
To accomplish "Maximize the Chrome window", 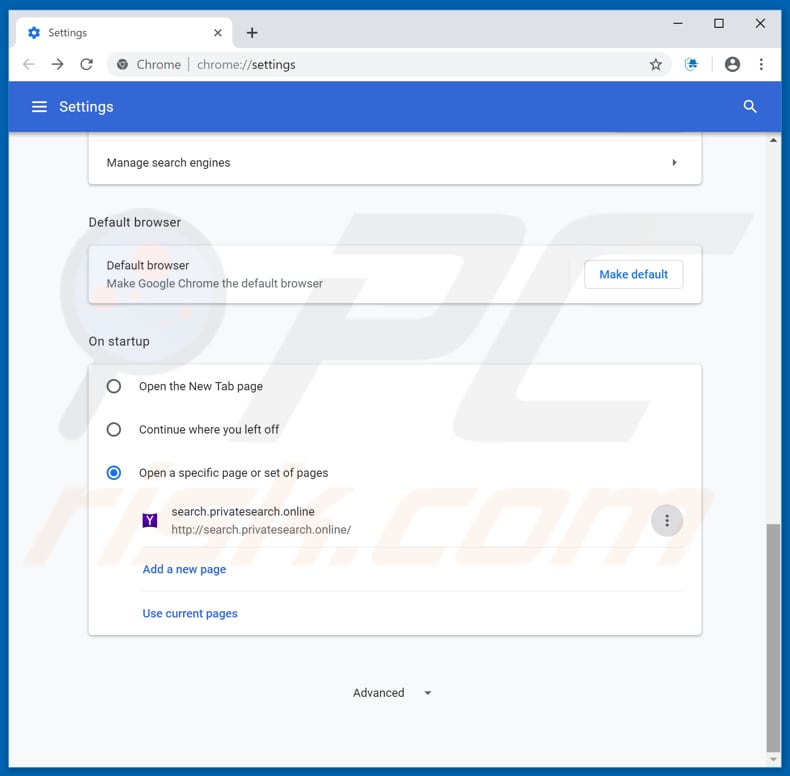I will point(719,23).
